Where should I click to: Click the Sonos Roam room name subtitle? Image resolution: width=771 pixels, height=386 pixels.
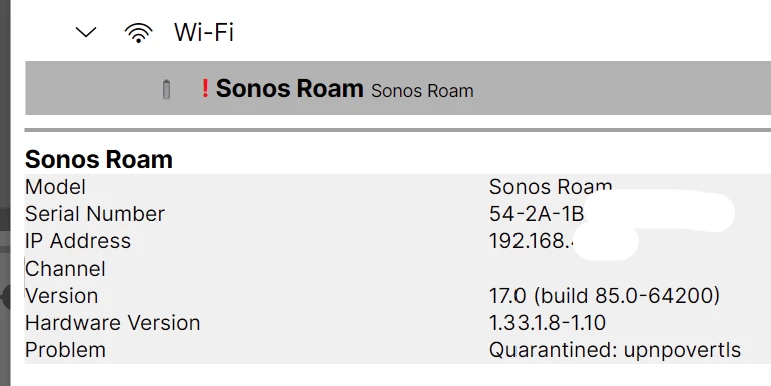tap(422, 91)
